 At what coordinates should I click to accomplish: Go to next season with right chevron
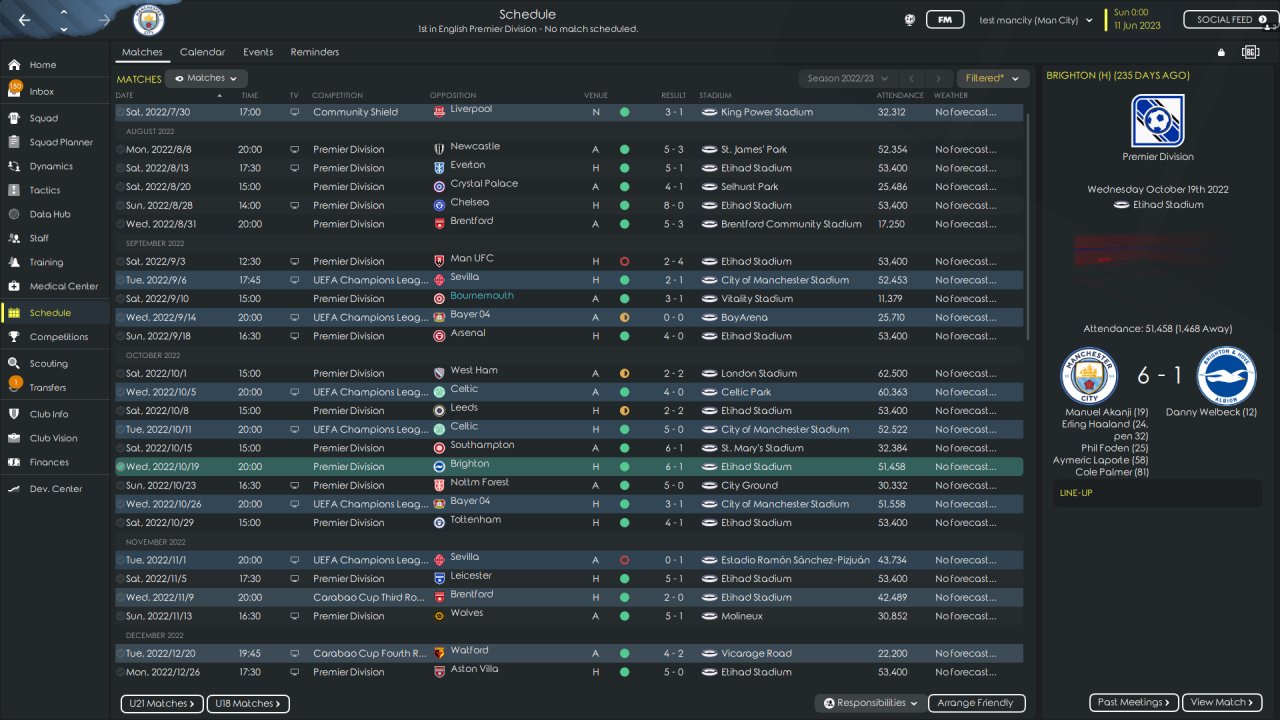[938, 78]
